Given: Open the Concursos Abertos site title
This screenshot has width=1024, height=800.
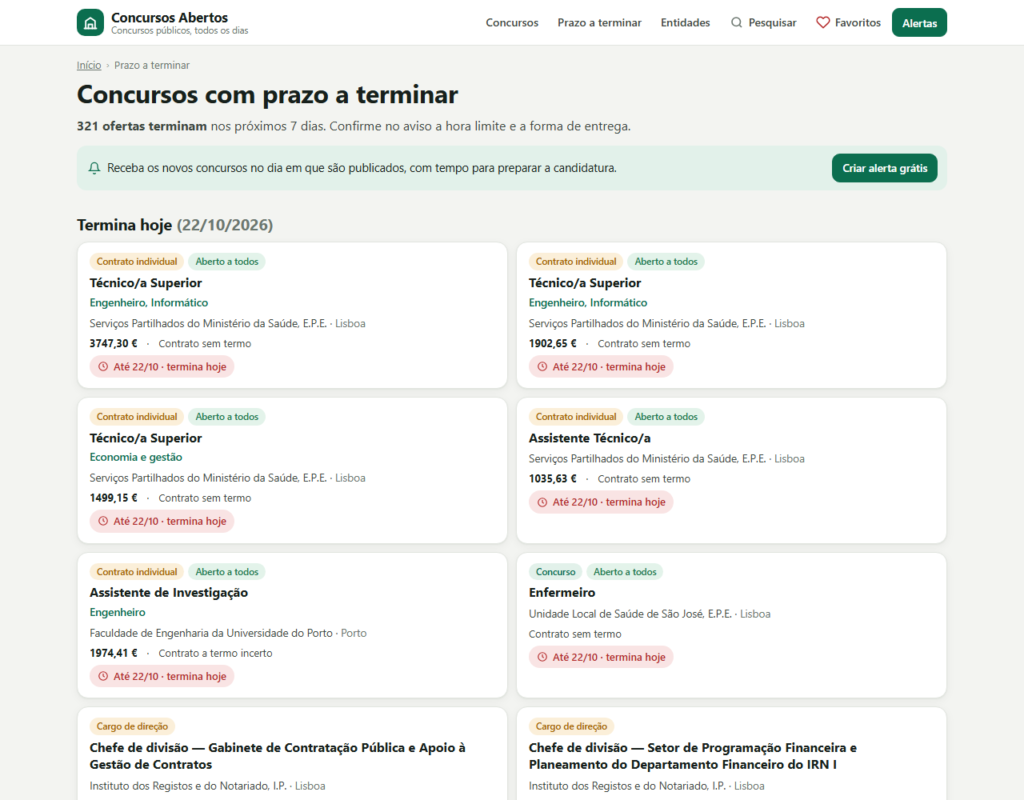Looking at the screenshot, I should pyautogui.click(x=170, y=18).
